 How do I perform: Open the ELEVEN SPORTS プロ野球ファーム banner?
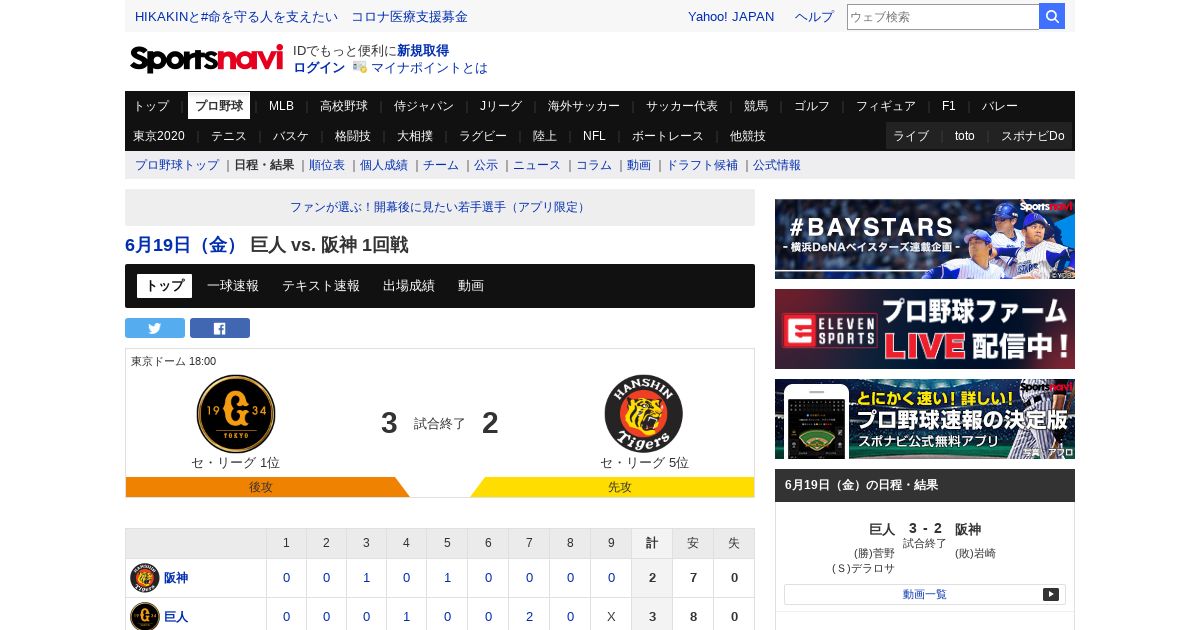pyautogui.click(x=925, y=329)
